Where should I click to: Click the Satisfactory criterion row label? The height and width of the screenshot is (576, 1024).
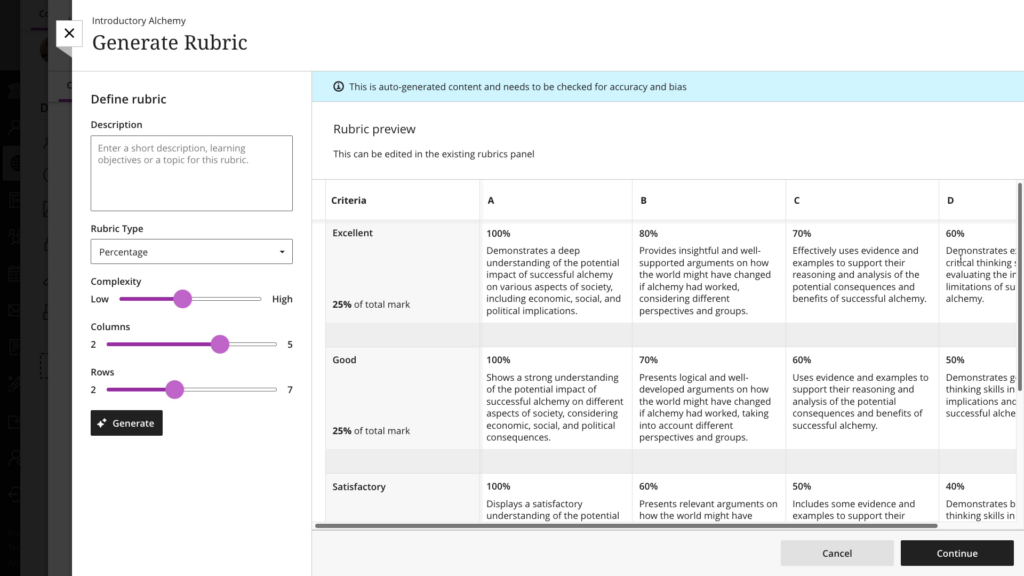pos(359,487)
